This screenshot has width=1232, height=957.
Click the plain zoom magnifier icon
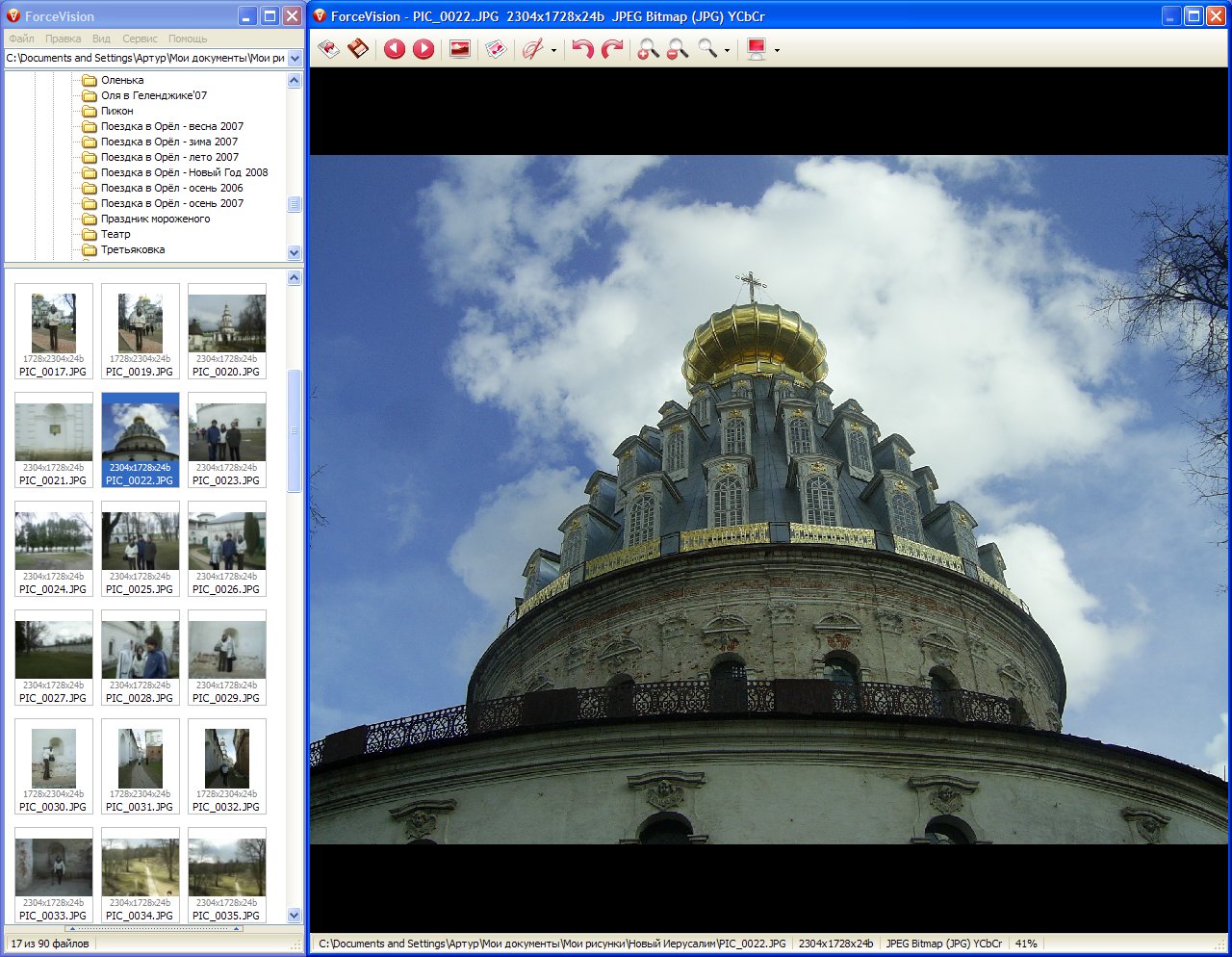[x=707, y=49]
